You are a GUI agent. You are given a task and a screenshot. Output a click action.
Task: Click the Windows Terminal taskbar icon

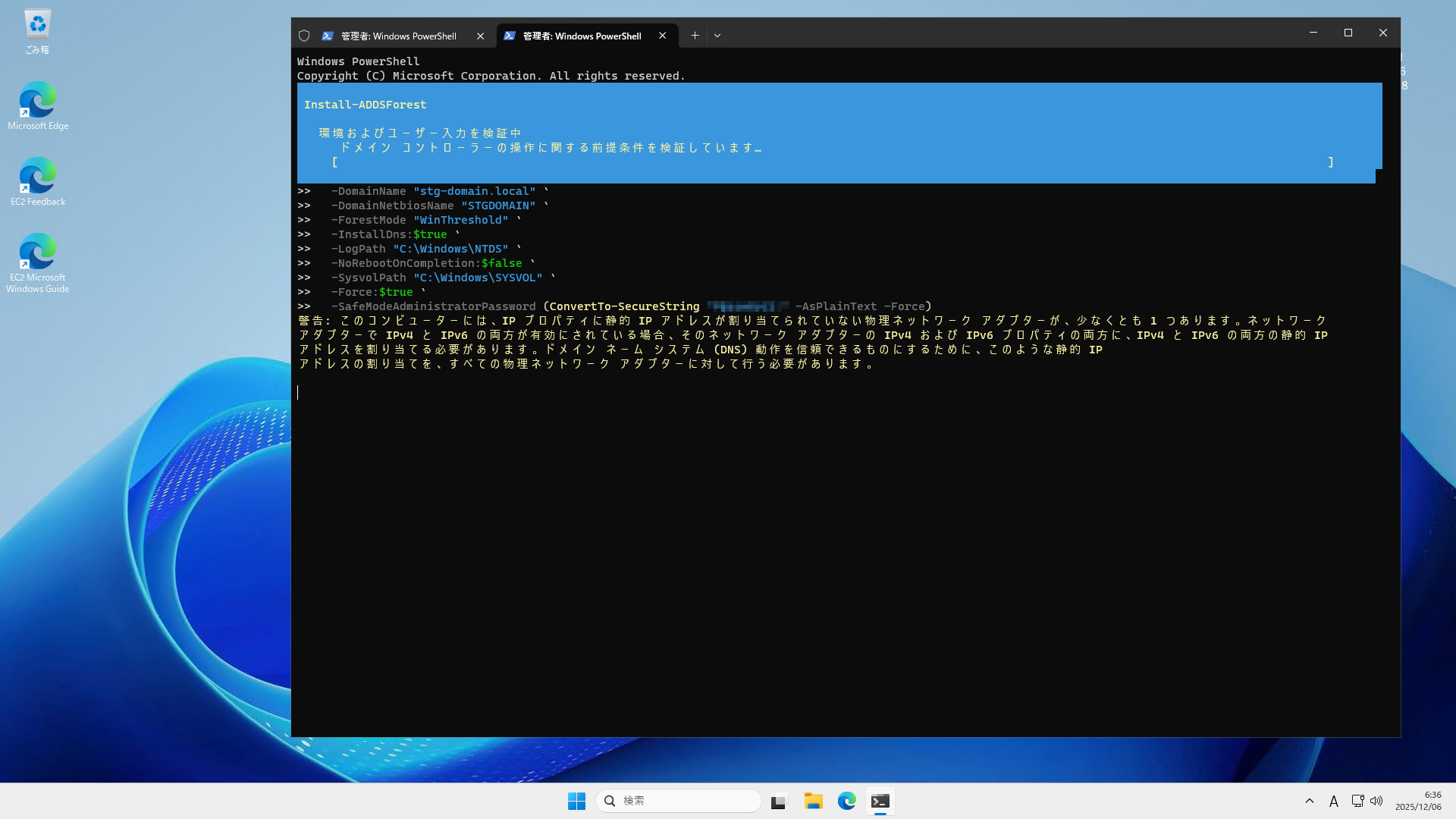click(880, 801)
